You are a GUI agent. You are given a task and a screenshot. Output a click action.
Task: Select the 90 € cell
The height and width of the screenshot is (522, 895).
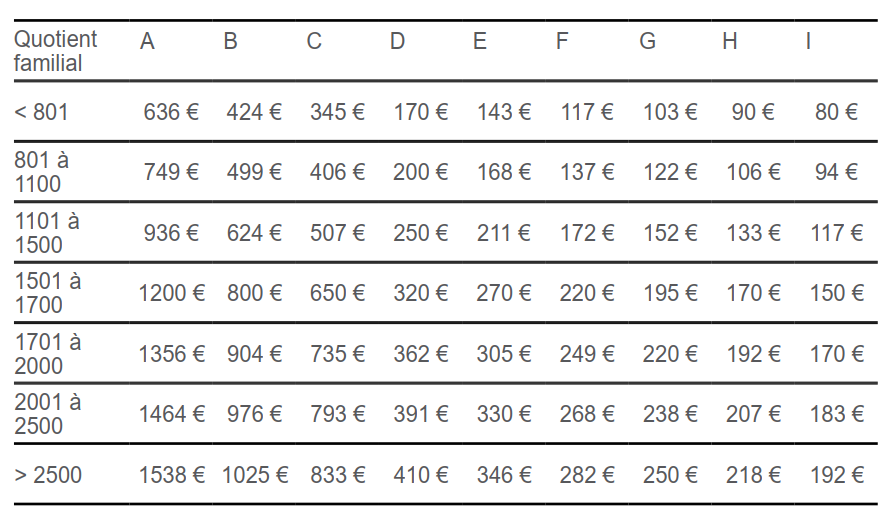point(753,112)
